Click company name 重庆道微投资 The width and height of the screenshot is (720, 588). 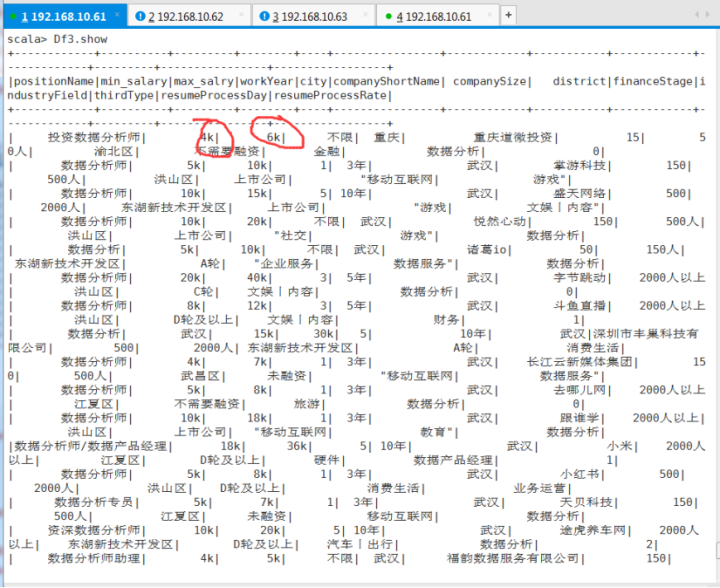point(513,137)
